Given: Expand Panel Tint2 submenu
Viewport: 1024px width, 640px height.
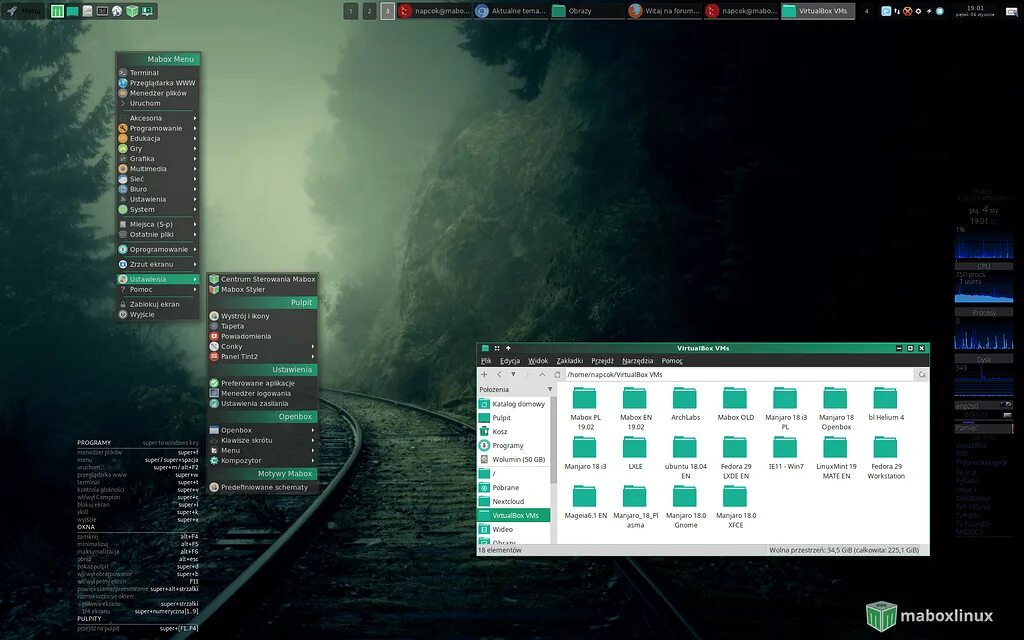Looking at the screenshot, I should point(262,357).
